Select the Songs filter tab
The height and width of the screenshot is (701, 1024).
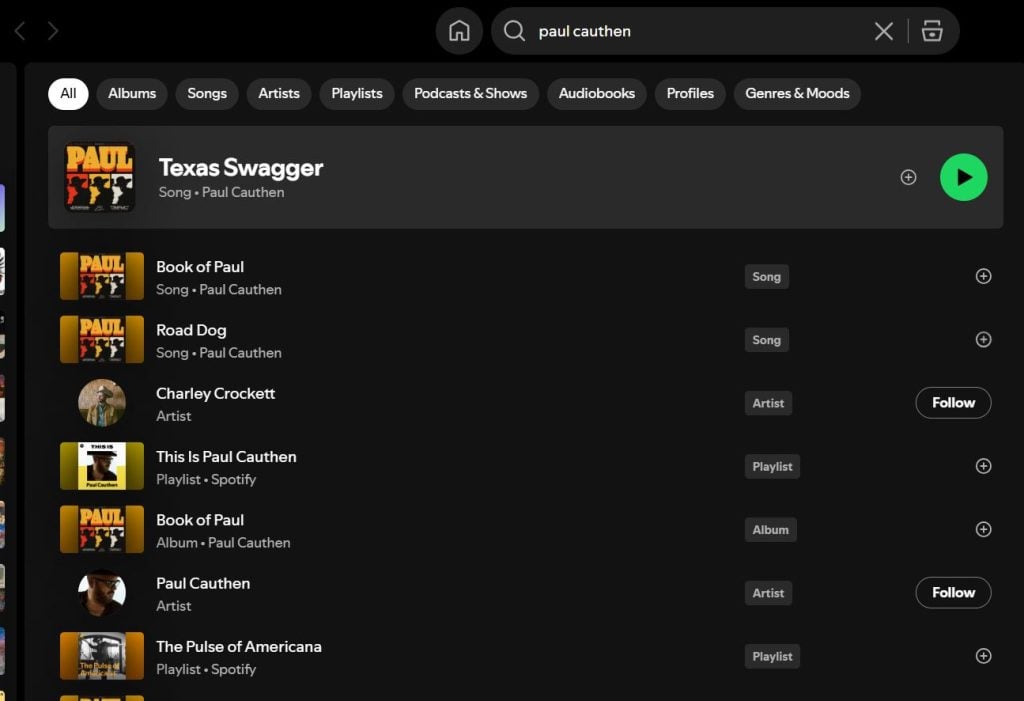207,94
